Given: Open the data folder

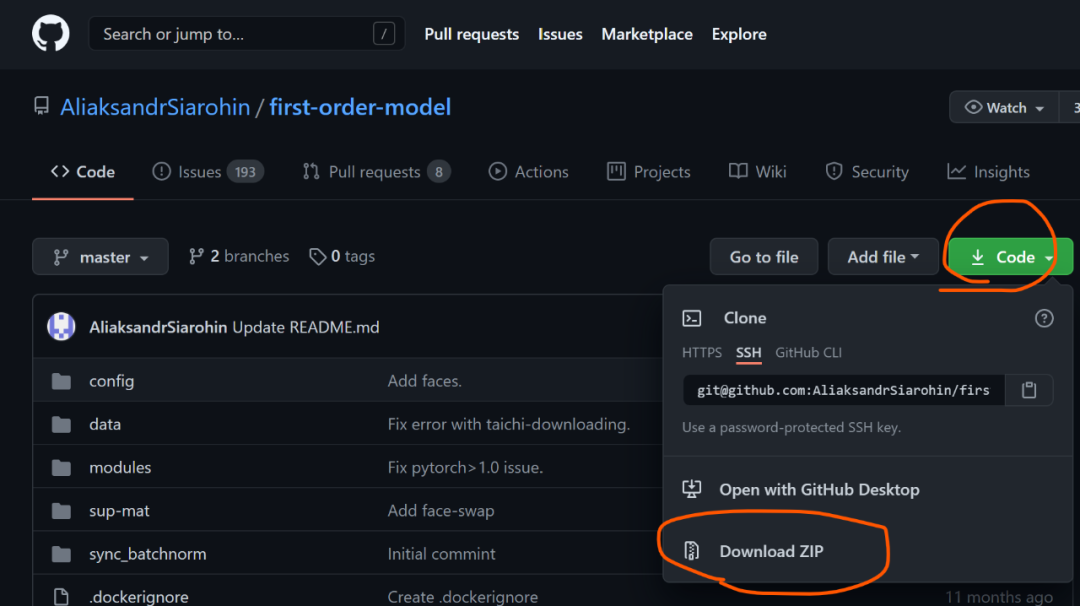Looking at the screenshot, I should coord(105,424).
